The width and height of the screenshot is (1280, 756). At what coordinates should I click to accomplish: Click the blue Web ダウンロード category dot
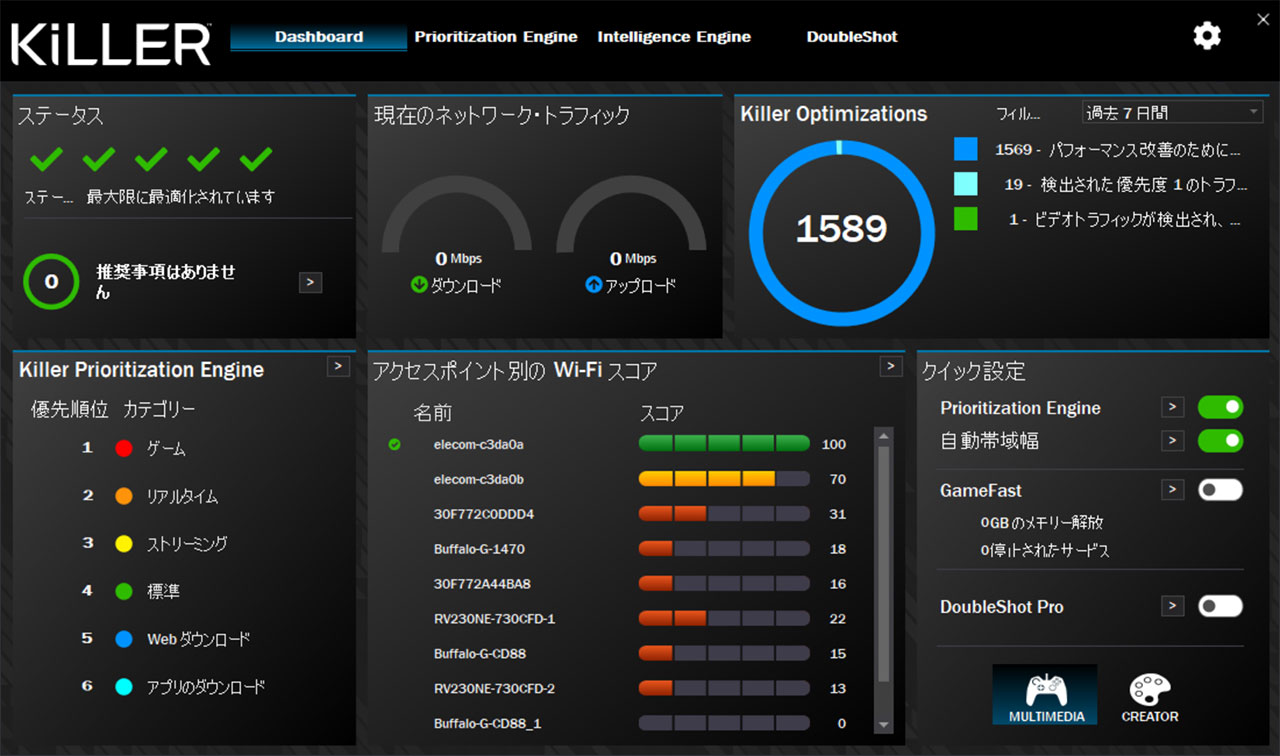(124, 639)
